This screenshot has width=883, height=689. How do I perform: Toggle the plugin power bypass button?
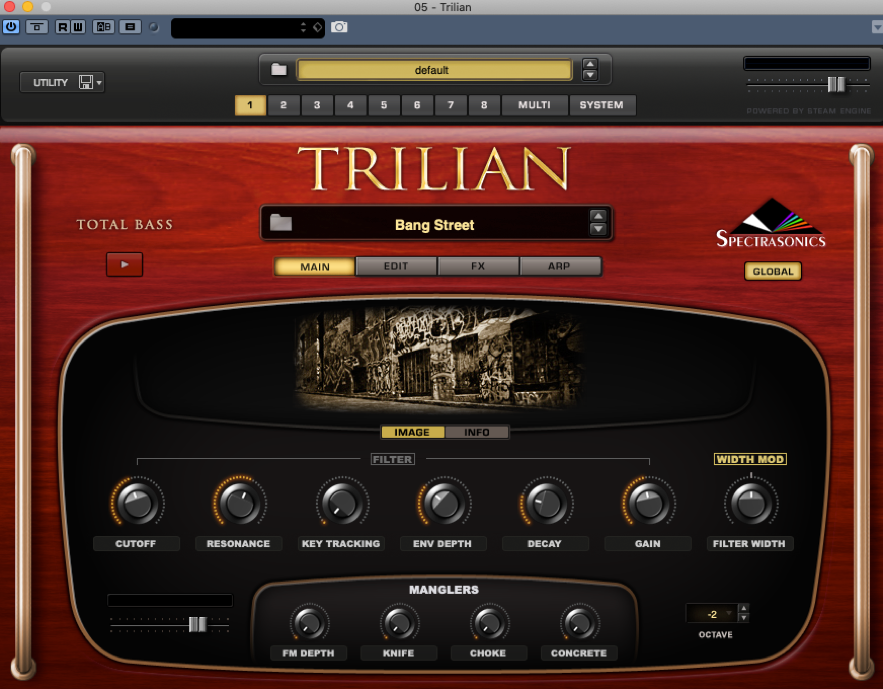11,26
